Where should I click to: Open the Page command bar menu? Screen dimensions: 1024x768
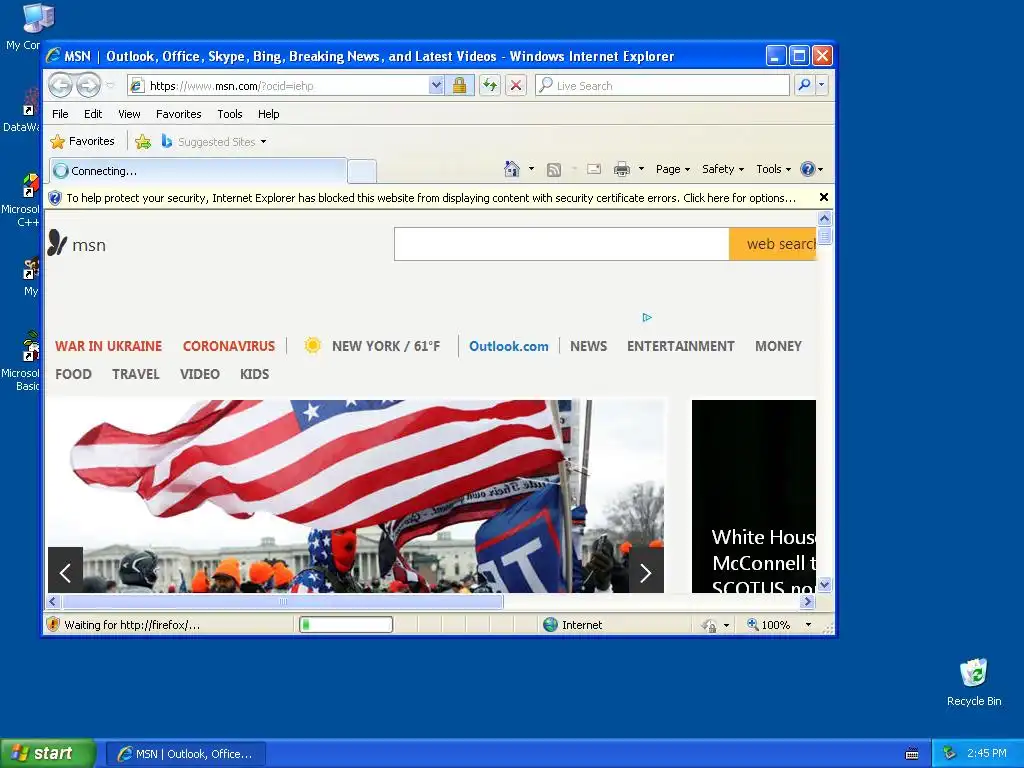[x=673, y=169]
